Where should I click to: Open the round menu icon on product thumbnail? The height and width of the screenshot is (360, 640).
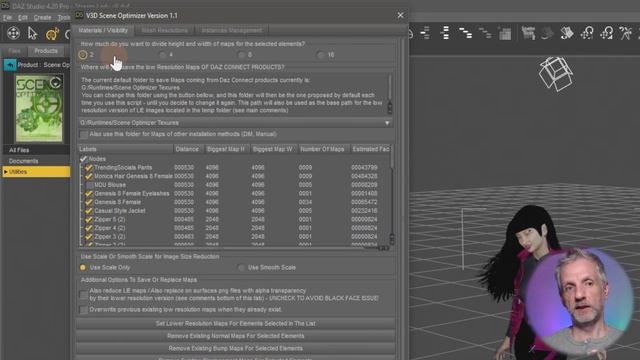(55, 83)
